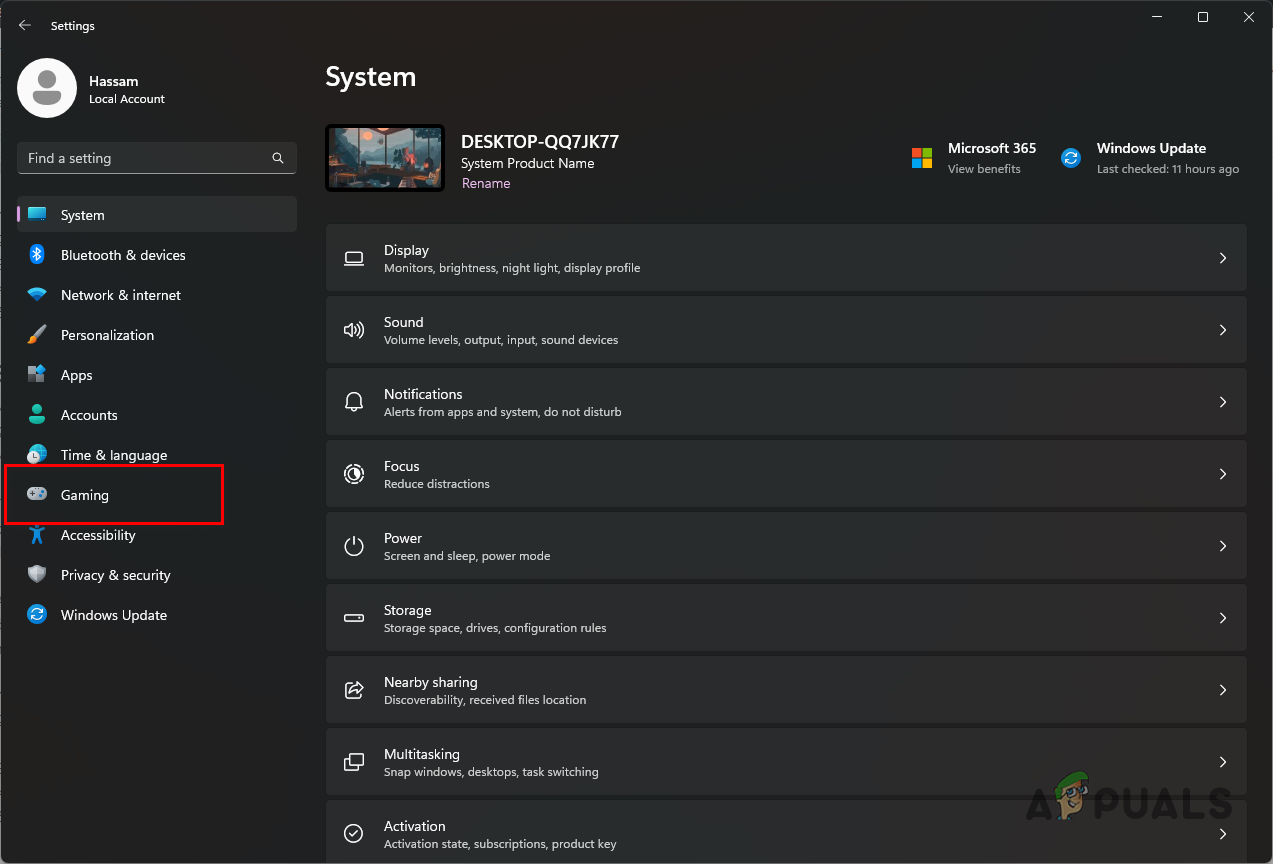Click the Bluetooth icon in the sidebar

[37, 255]
